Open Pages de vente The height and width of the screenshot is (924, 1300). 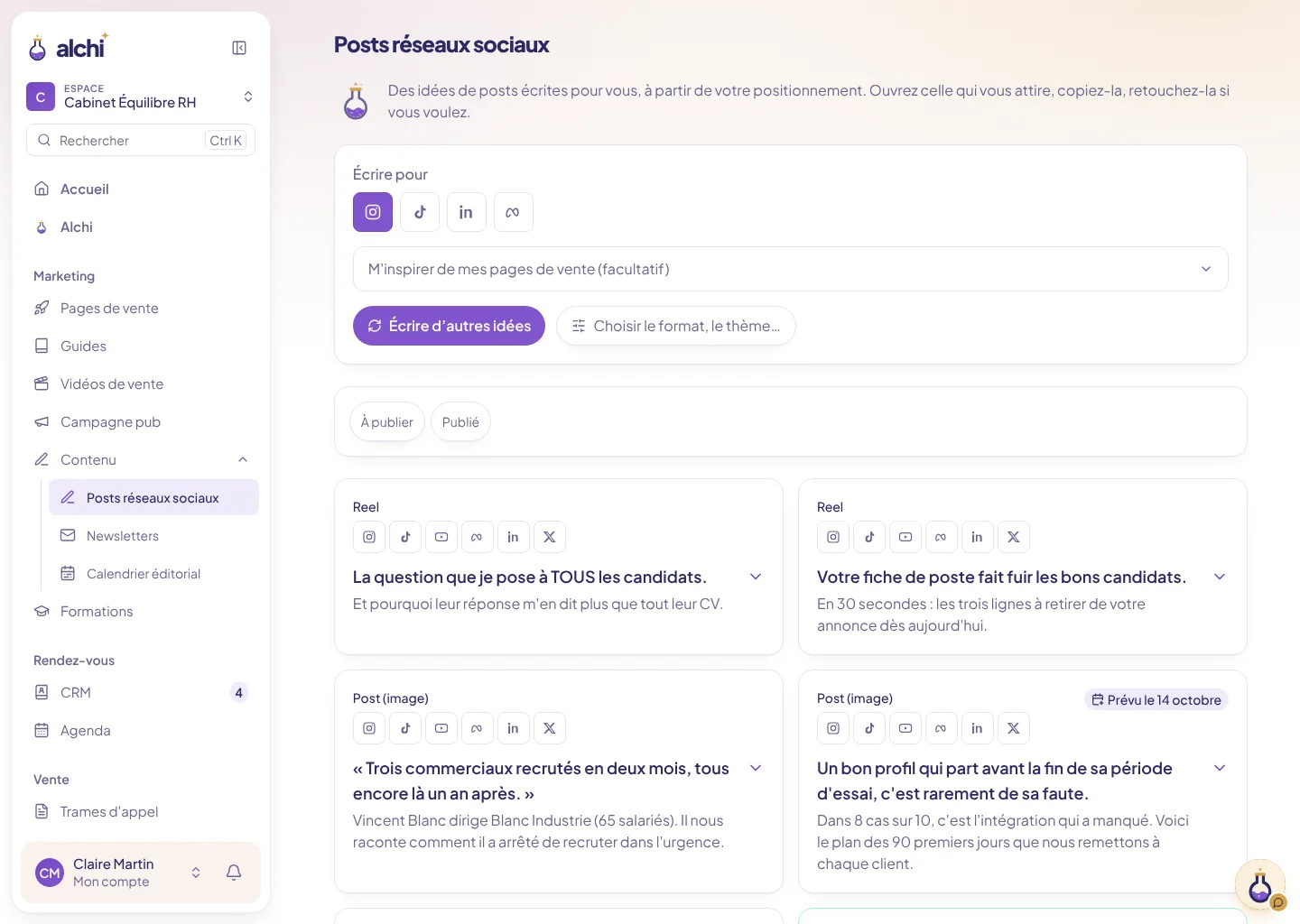point(141,308)
